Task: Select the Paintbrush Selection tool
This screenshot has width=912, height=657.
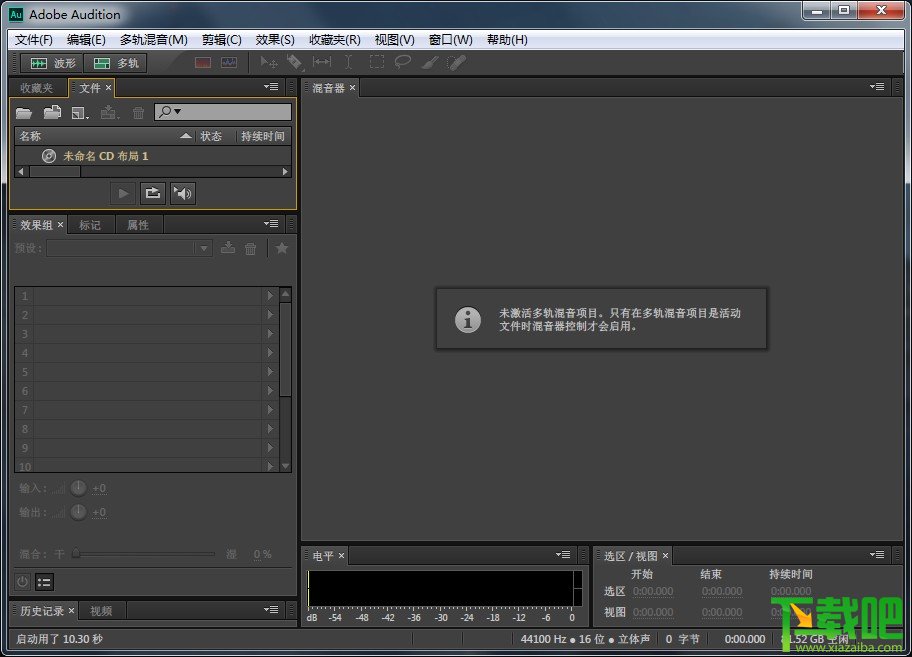Action: coord(429,62)
